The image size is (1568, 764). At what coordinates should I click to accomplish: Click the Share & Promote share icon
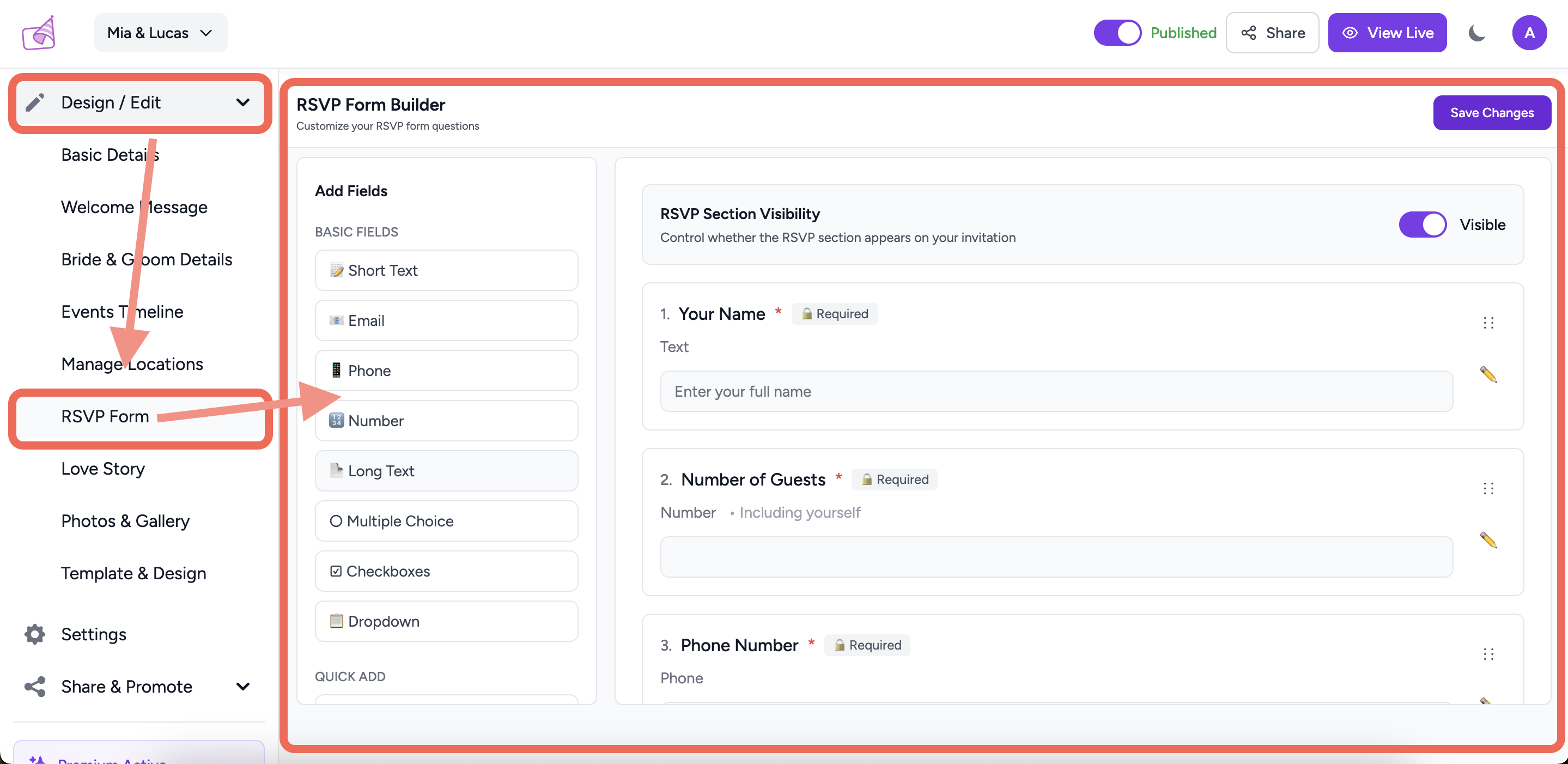(x=35, y=687)
